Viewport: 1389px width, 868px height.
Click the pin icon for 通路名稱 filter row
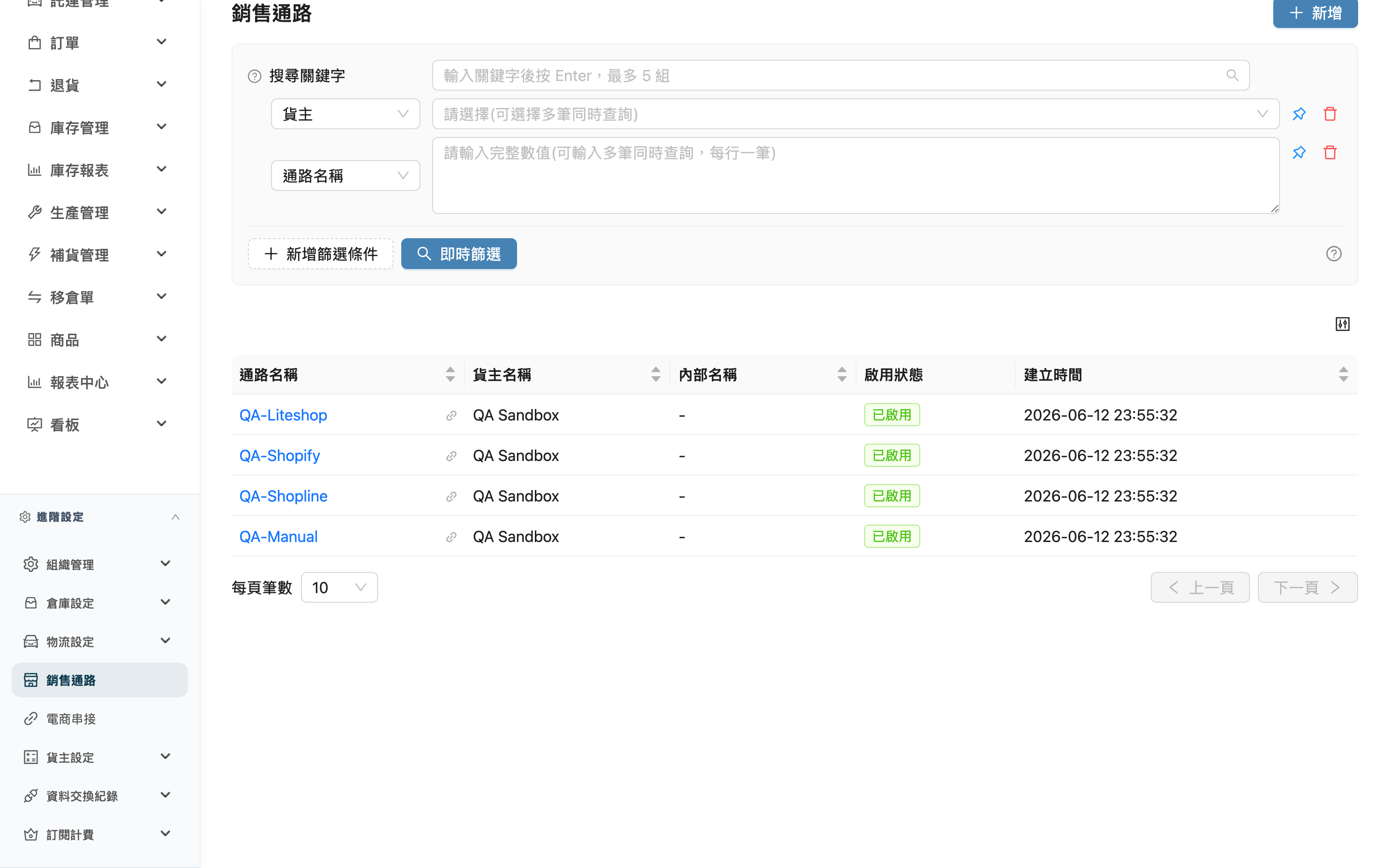1299,152
